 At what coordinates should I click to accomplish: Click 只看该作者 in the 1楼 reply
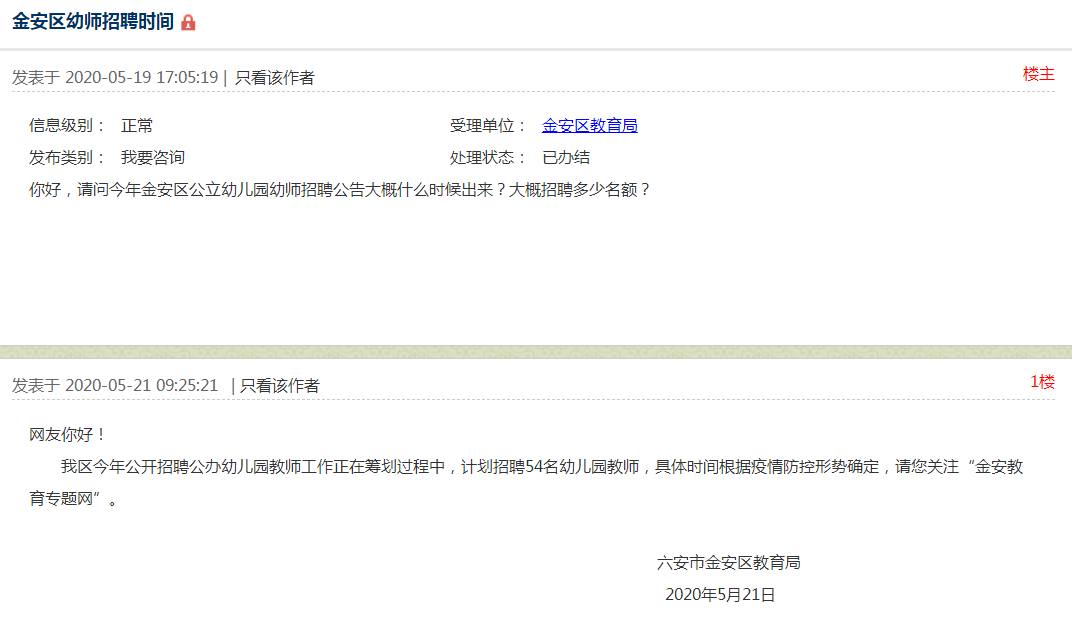click(279, 385)
